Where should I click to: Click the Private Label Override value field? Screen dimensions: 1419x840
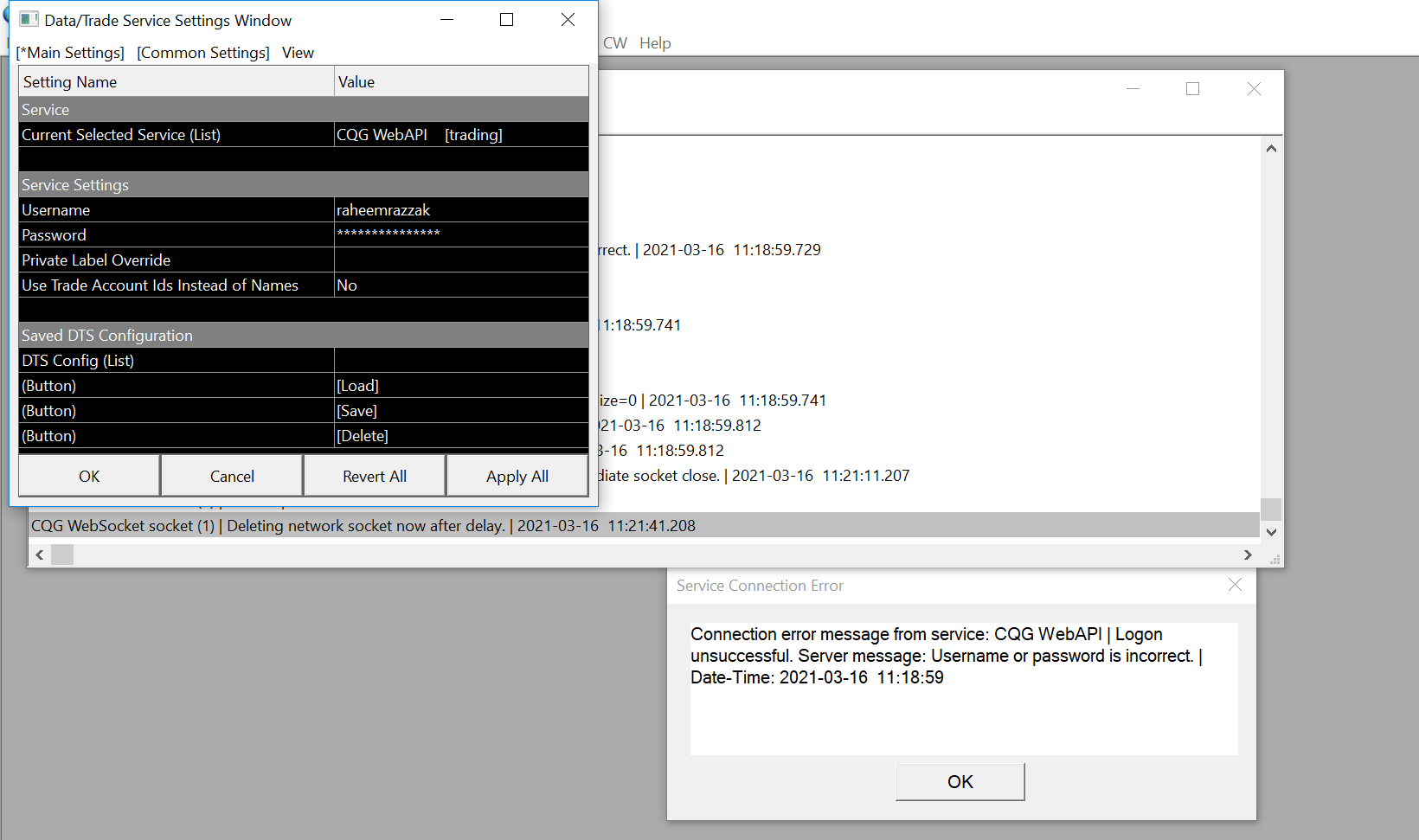coord(461,260)
